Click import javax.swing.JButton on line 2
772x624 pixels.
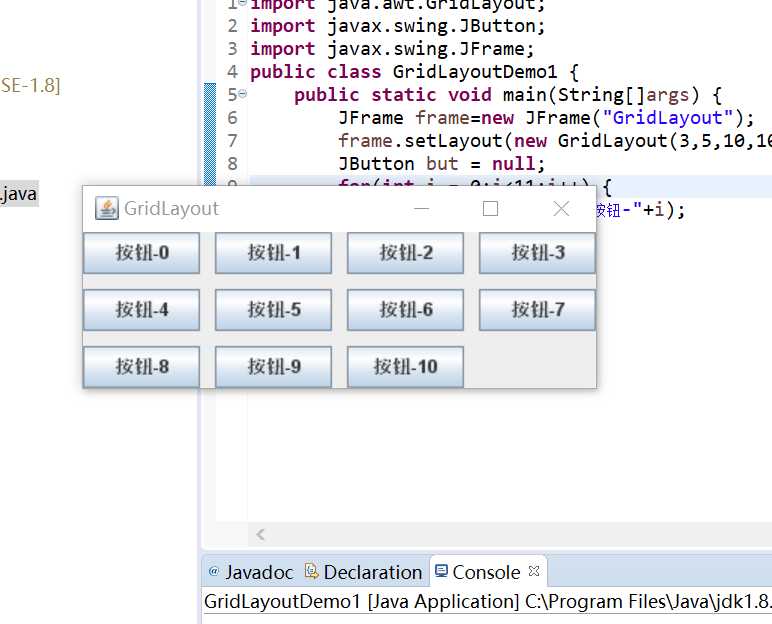click(x=398, y=26)
